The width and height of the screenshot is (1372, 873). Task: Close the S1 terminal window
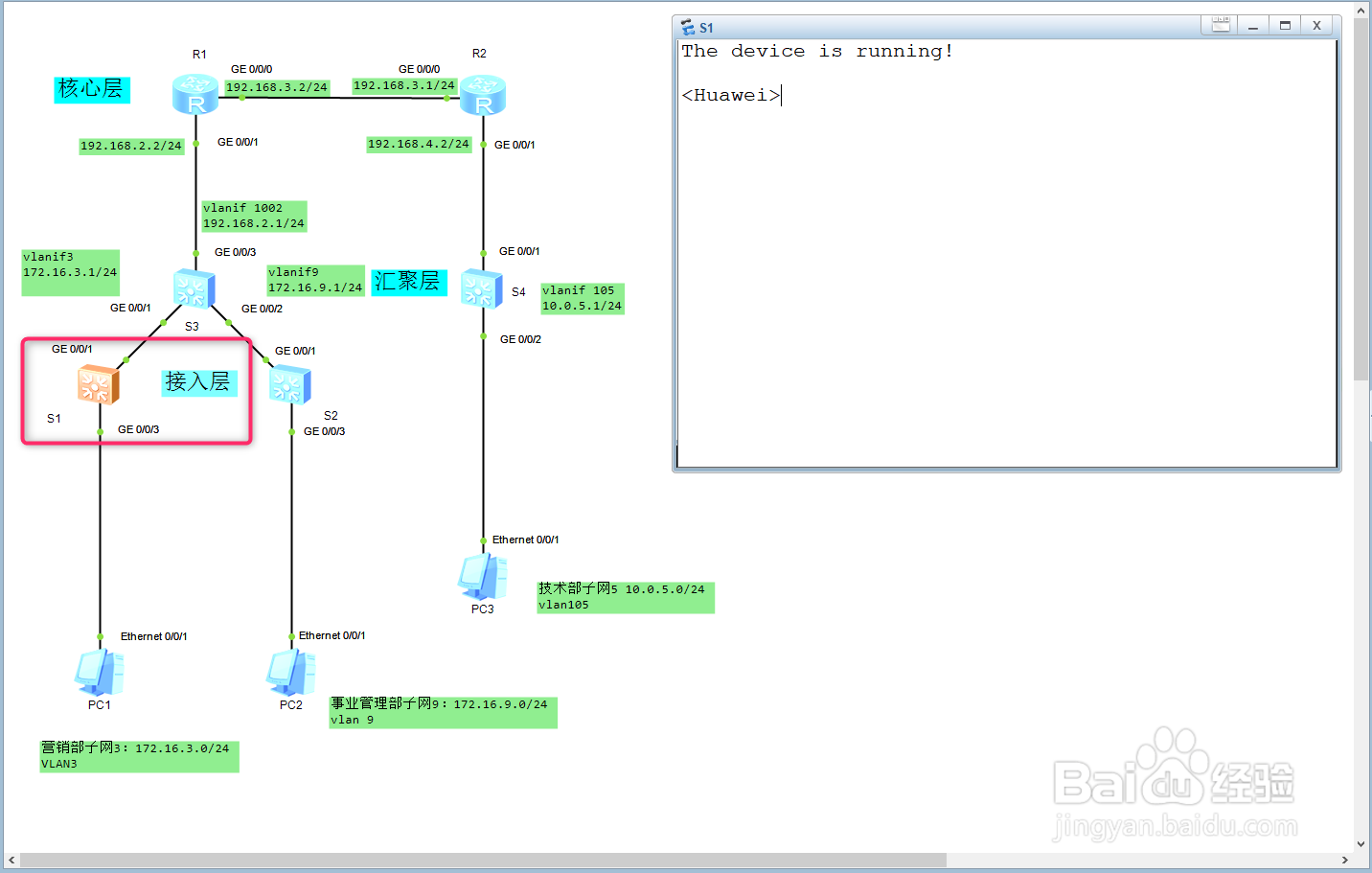click(1316, 25)
